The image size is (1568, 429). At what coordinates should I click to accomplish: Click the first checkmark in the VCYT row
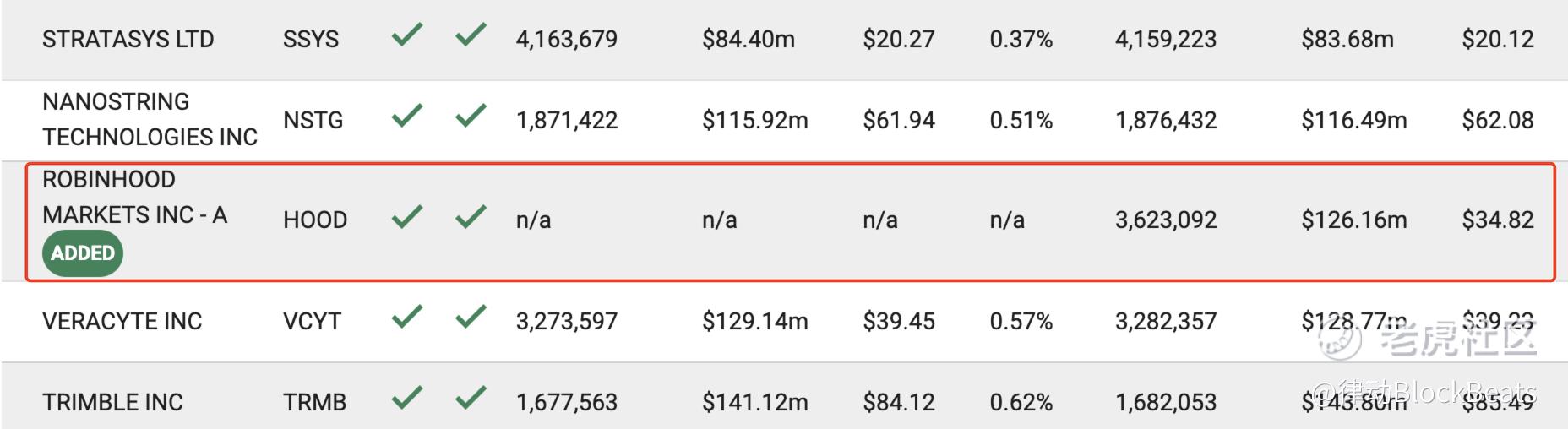[406, 317]
